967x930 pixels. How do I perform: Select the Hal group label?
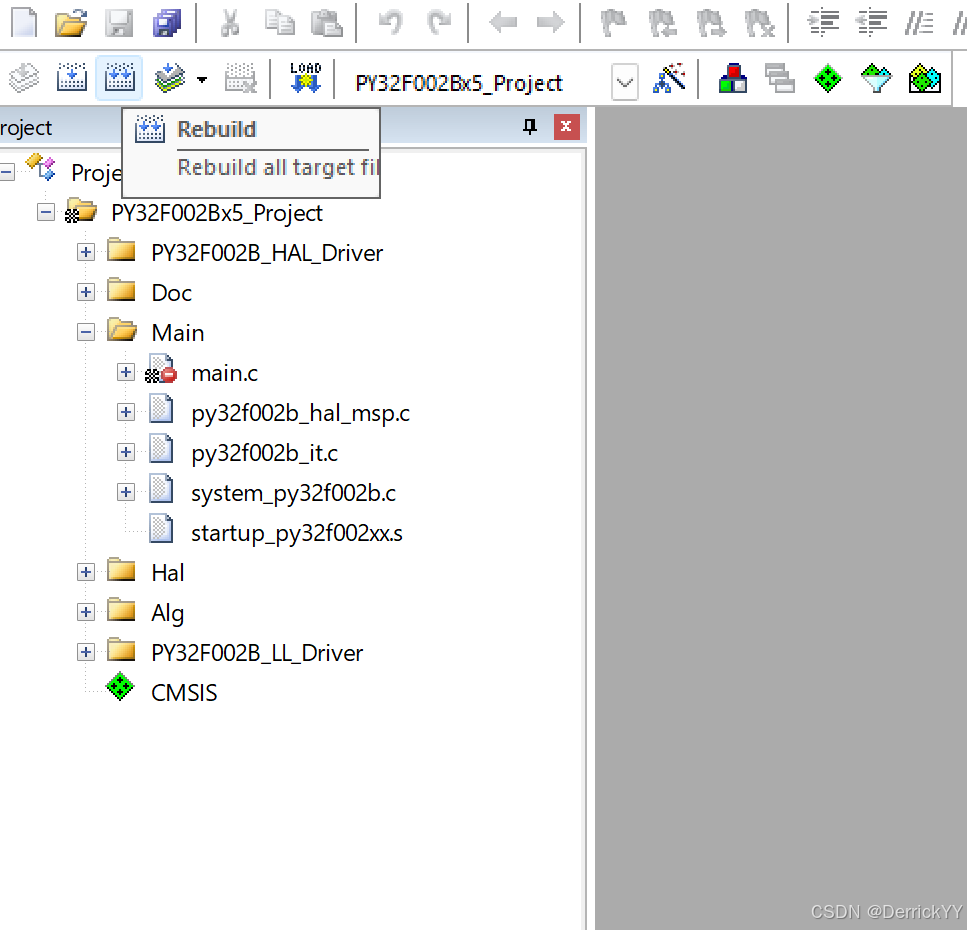(168, 573)
